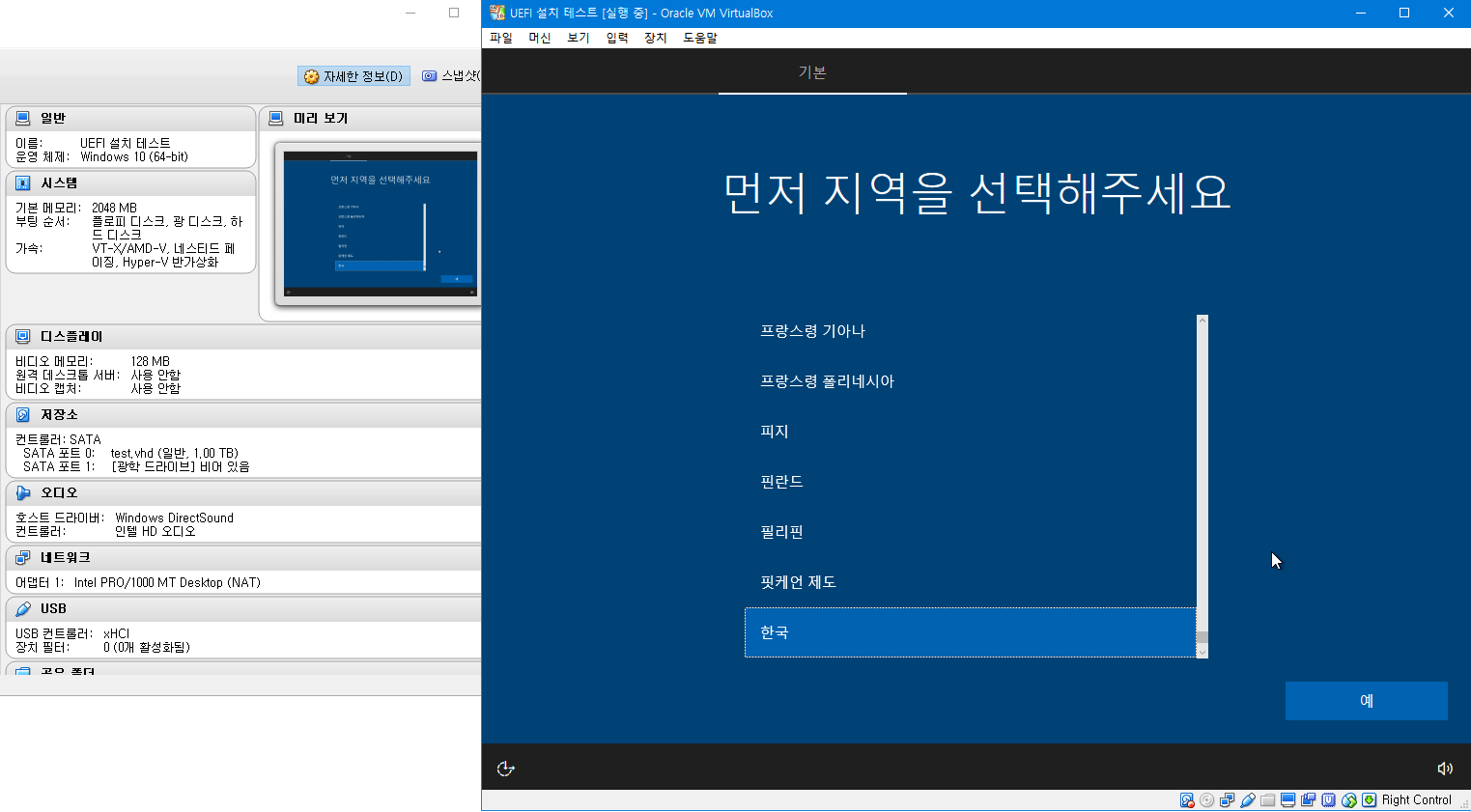
Task: Click the xHCI USB controller value
Action: tap(117, 633)
